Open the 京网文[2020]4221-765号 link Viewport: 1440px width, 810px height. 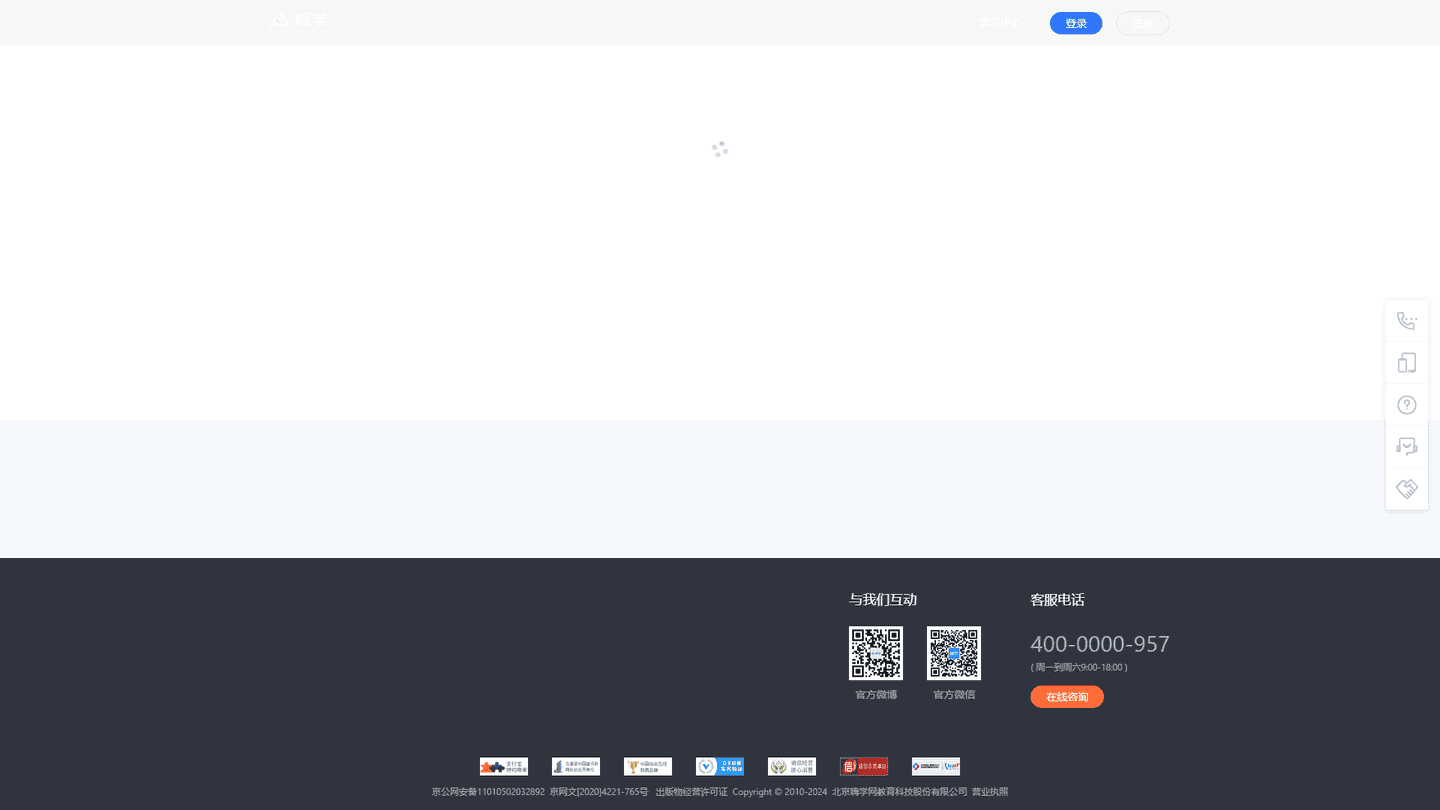coord(599,792)
